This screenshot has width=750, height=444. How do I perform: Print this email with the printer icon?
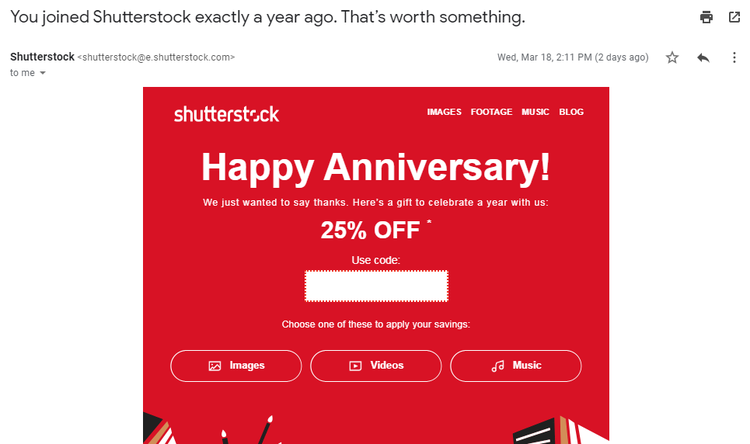(x=706, y=17)
